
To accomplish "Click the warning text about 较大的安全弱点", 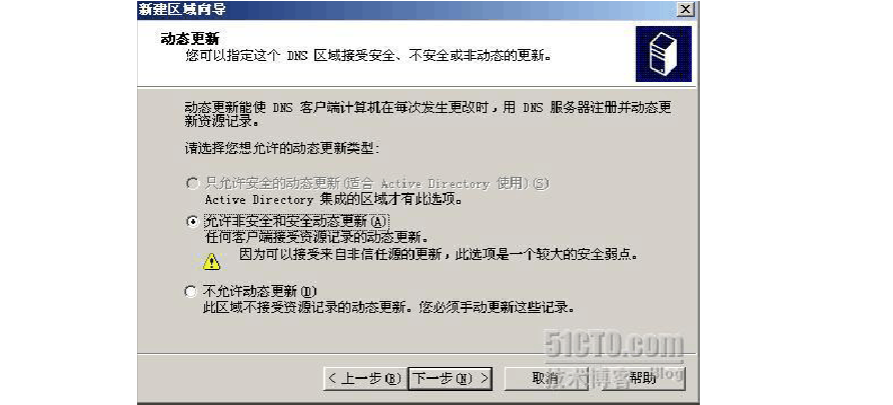I will 438,254.
